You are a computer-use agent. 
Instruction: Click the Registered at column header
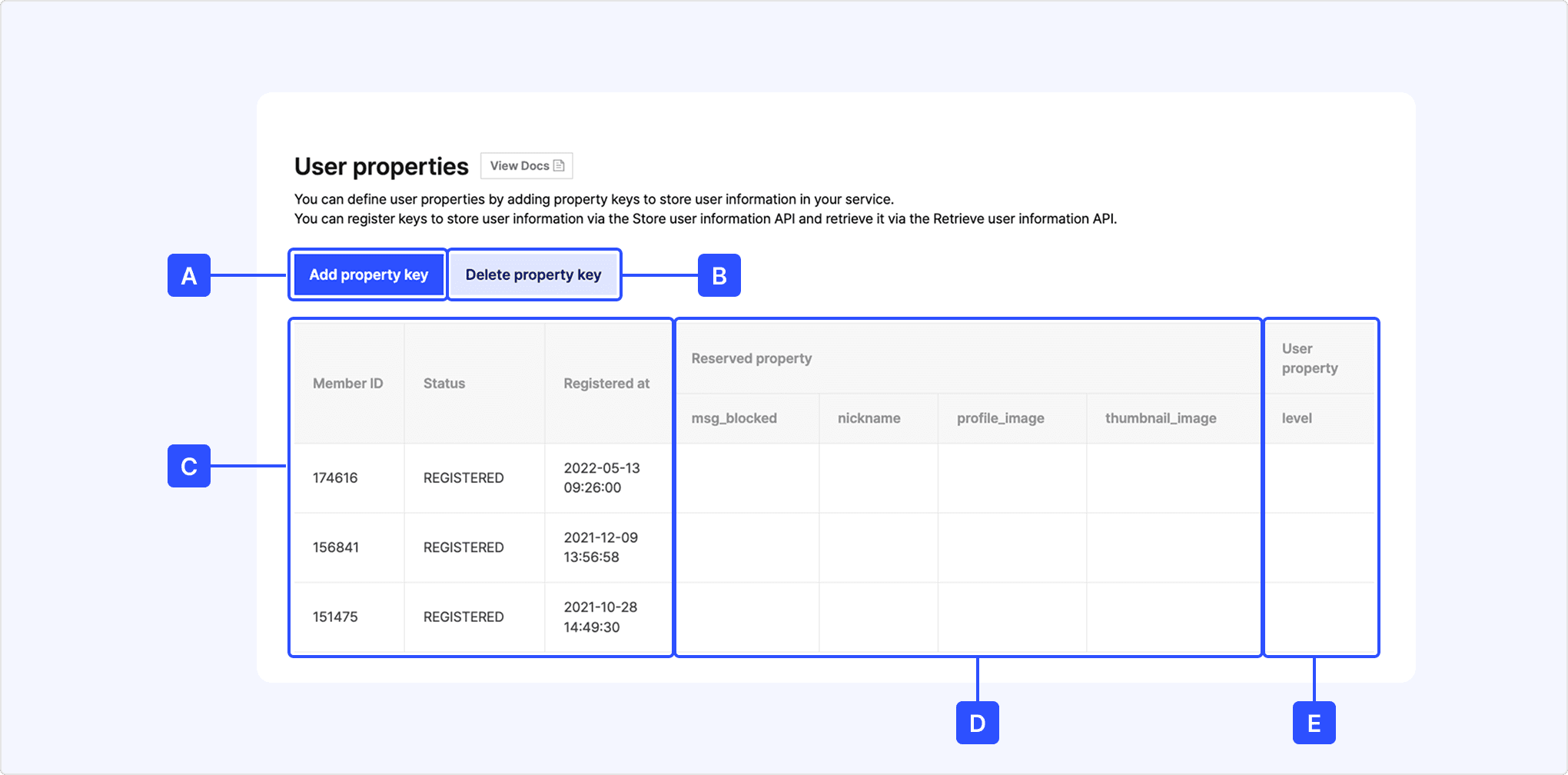coord(606,384)
